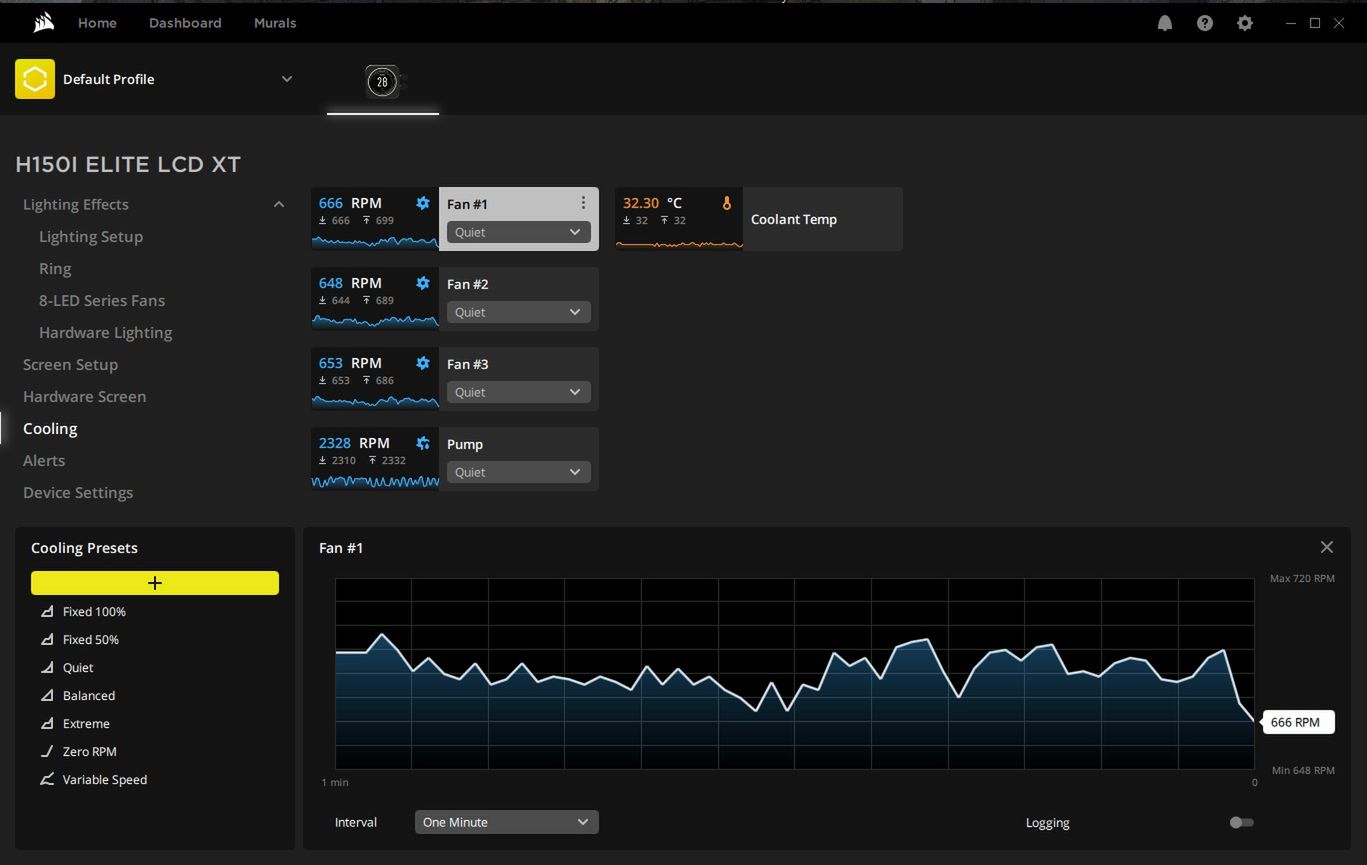Open Screen Setup section

70,364
